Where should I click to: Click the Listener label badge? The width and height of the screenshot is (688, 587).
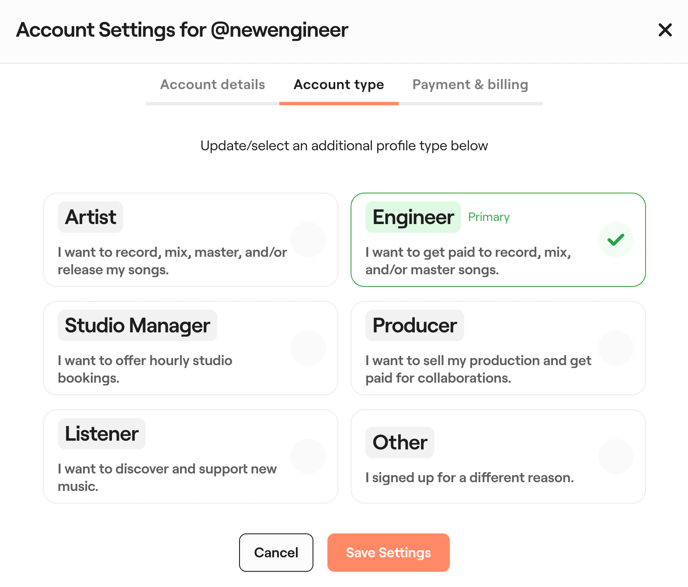pos(101,433)
